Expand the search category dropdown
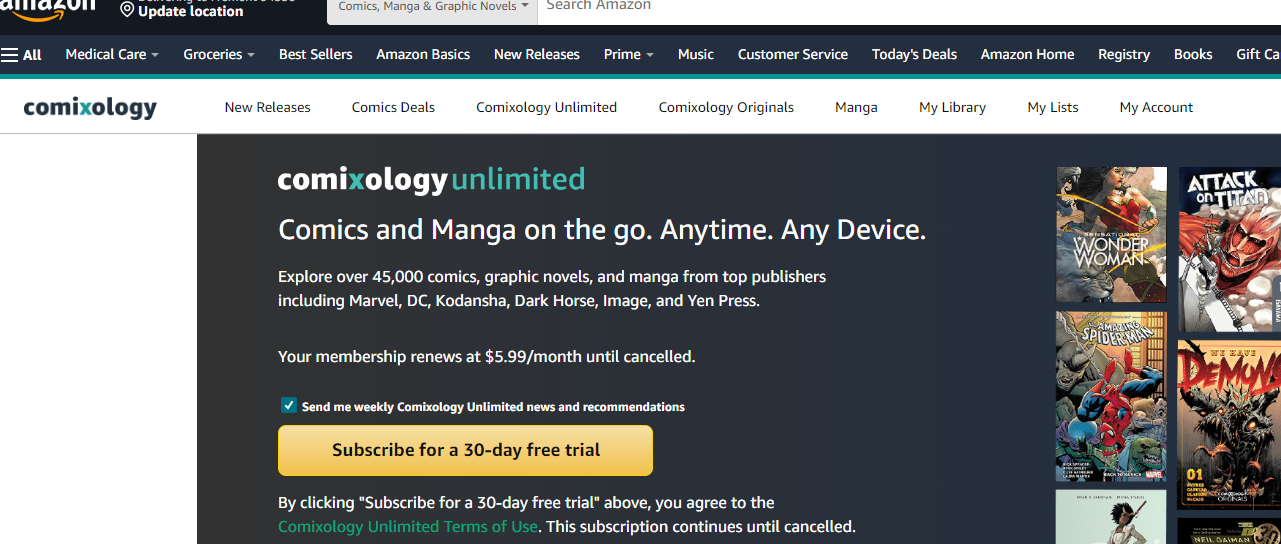 pyautogui.click(x=433, y=7)
